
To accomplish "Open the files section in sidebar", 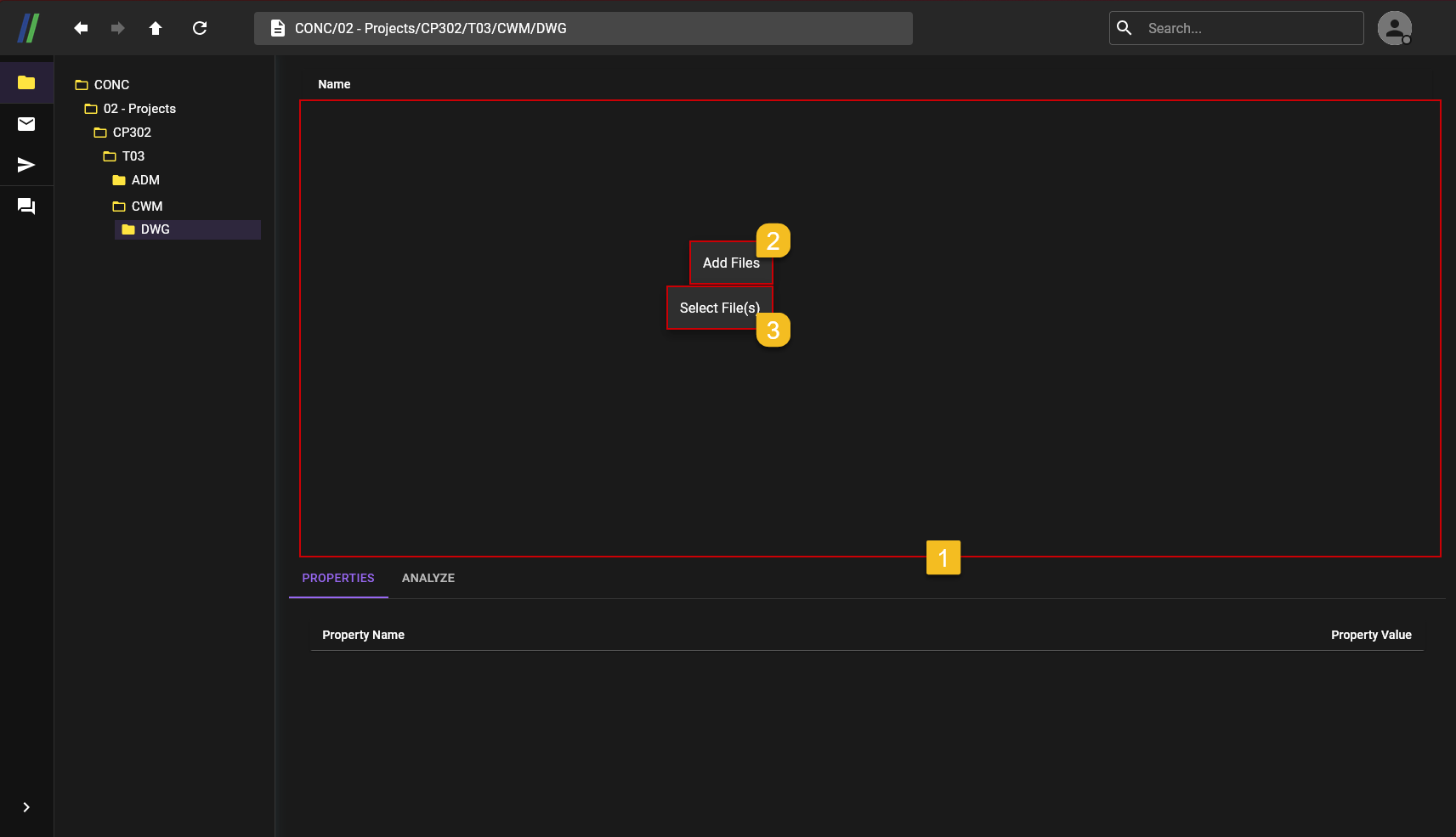I will pos(26,82).
